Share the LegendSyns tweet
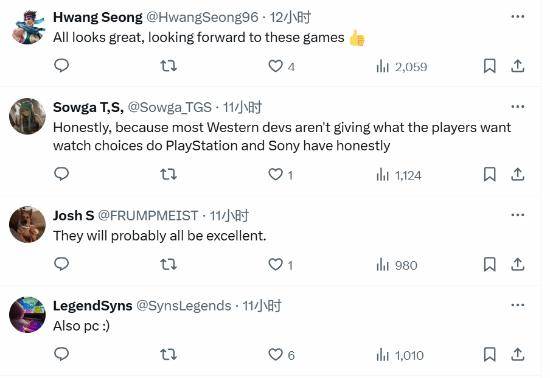Screen dimensions: 550x378 click(x=517, y=354)
